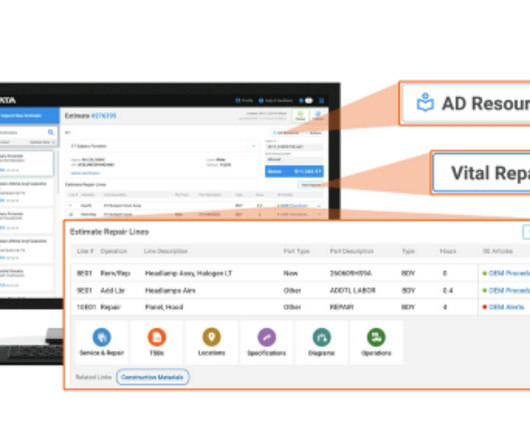
Task: Toggle the switch in the top header
Action: tap(309, 100)
